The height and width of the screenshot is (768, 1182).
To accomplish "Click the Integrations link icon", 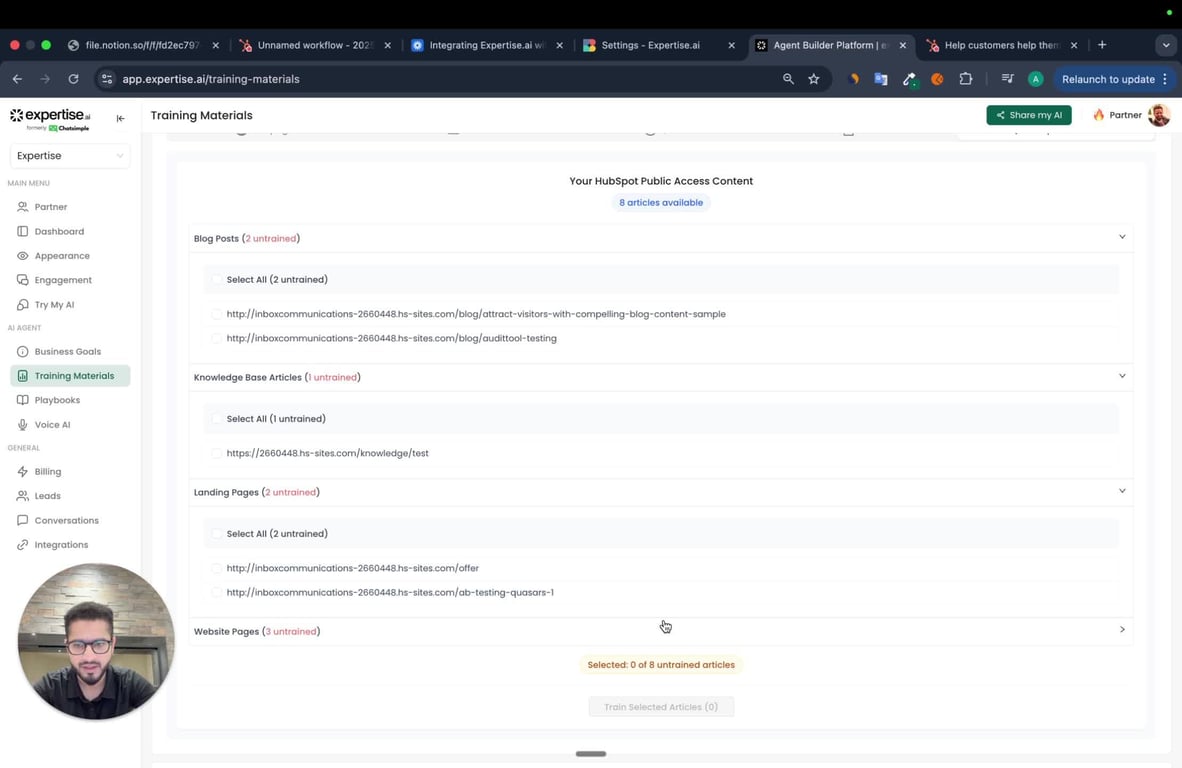I will click(x=23, y=545).
